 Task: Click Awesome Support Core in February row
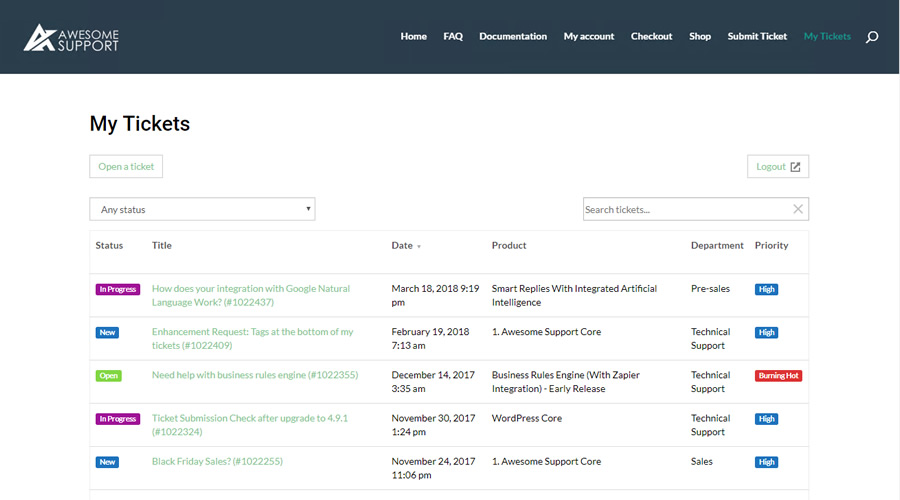[x=546, y=332]
